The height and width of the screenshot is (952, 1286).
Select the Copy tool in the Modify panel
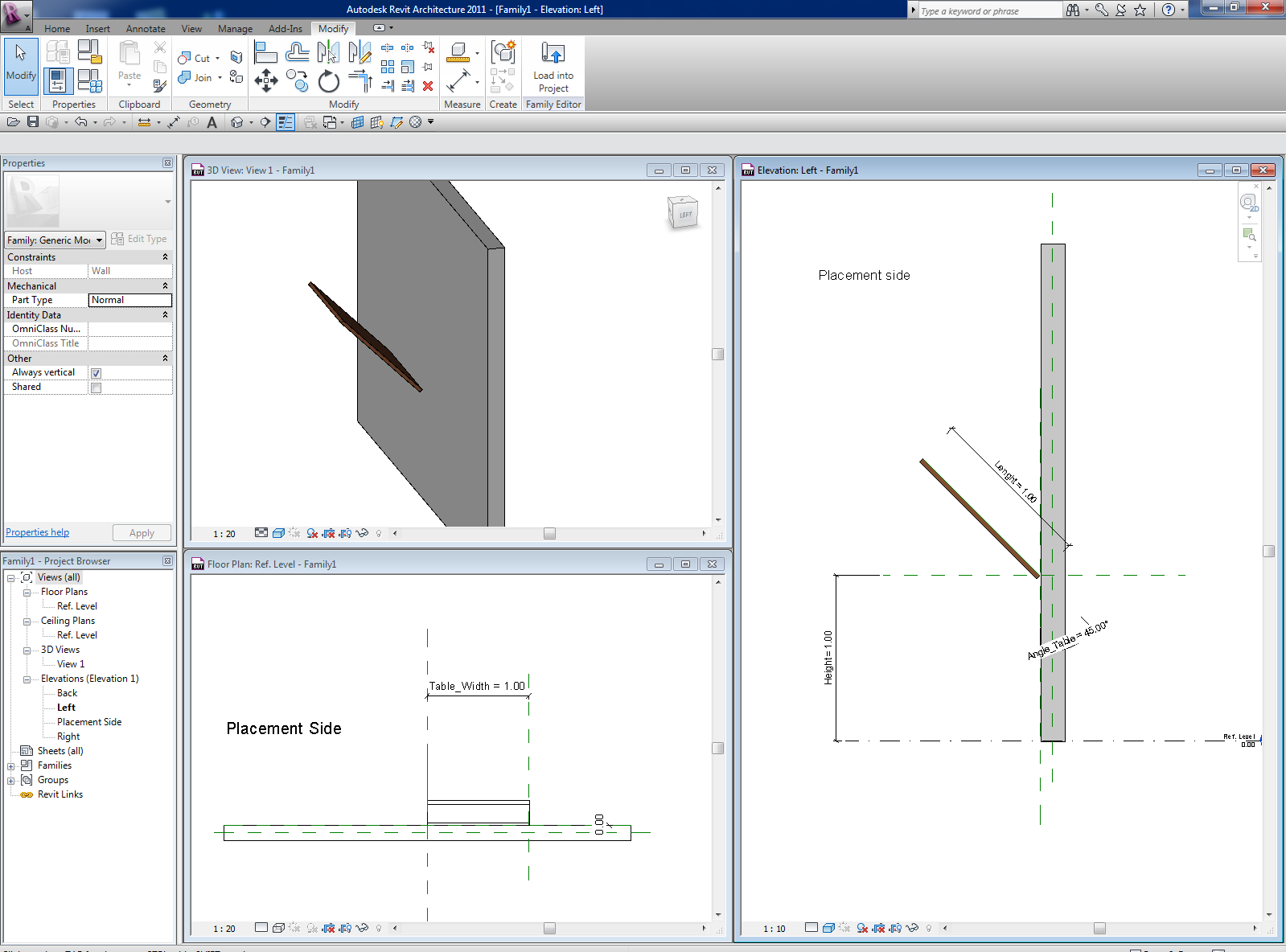coord(297,81)
